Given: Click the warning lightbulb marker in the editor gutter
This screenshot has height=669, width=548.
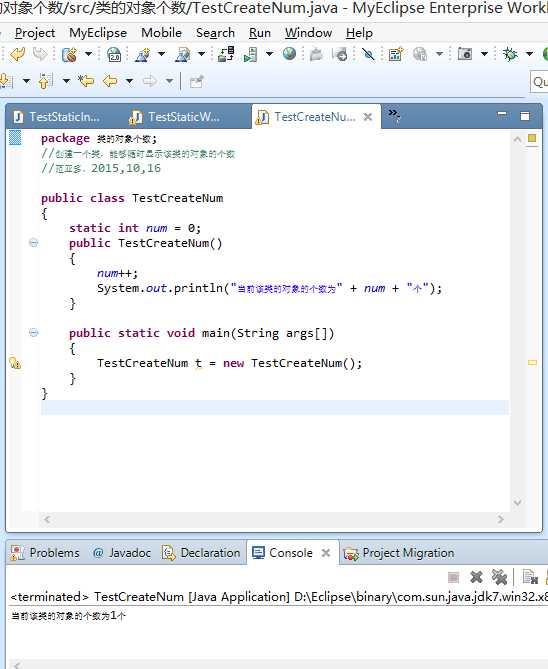Looking at the screenshot, I should tap(15, 363).
